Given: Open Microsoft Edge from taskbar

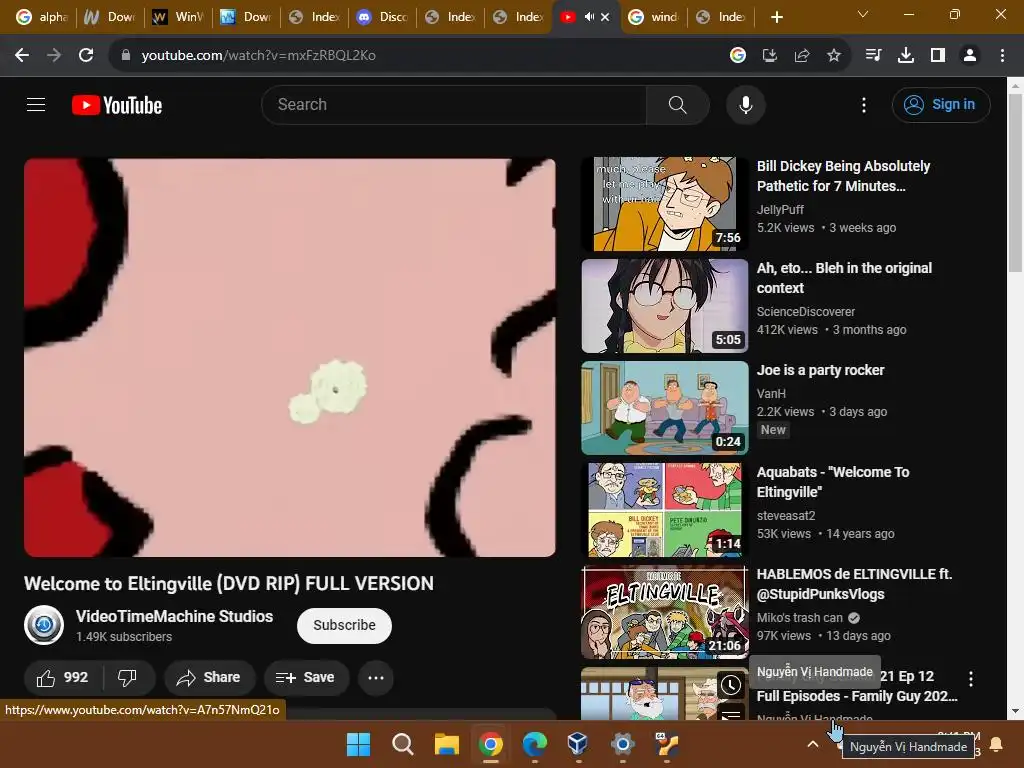Looking at the screenshot, I should point(534,744).
